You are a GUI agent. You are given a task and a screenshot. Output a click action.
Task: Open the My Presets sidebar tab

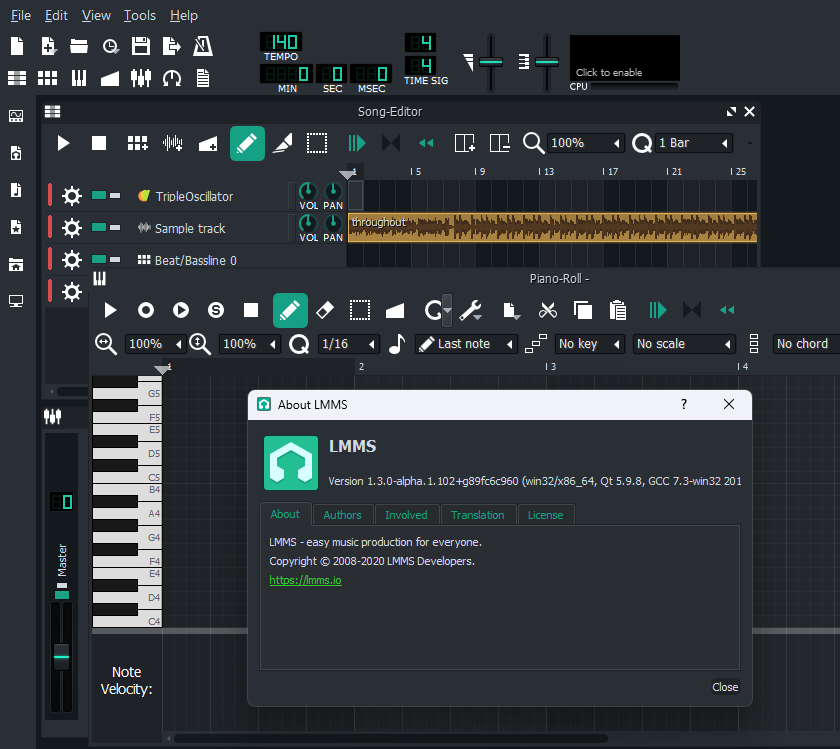[16, 227]
